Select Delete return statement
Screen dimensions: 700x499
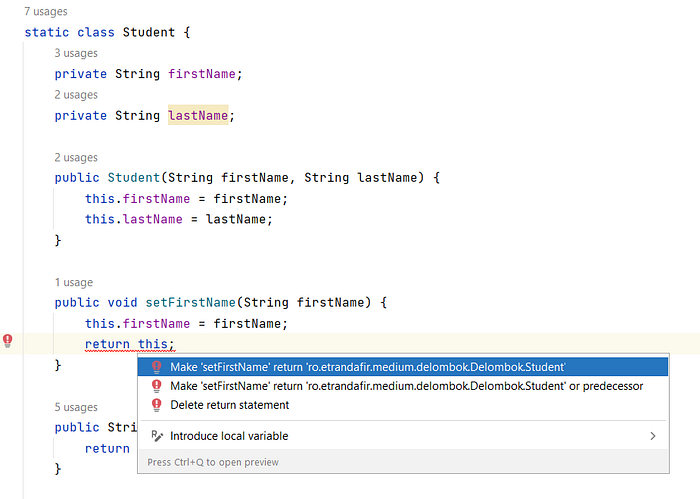[403, 405]
